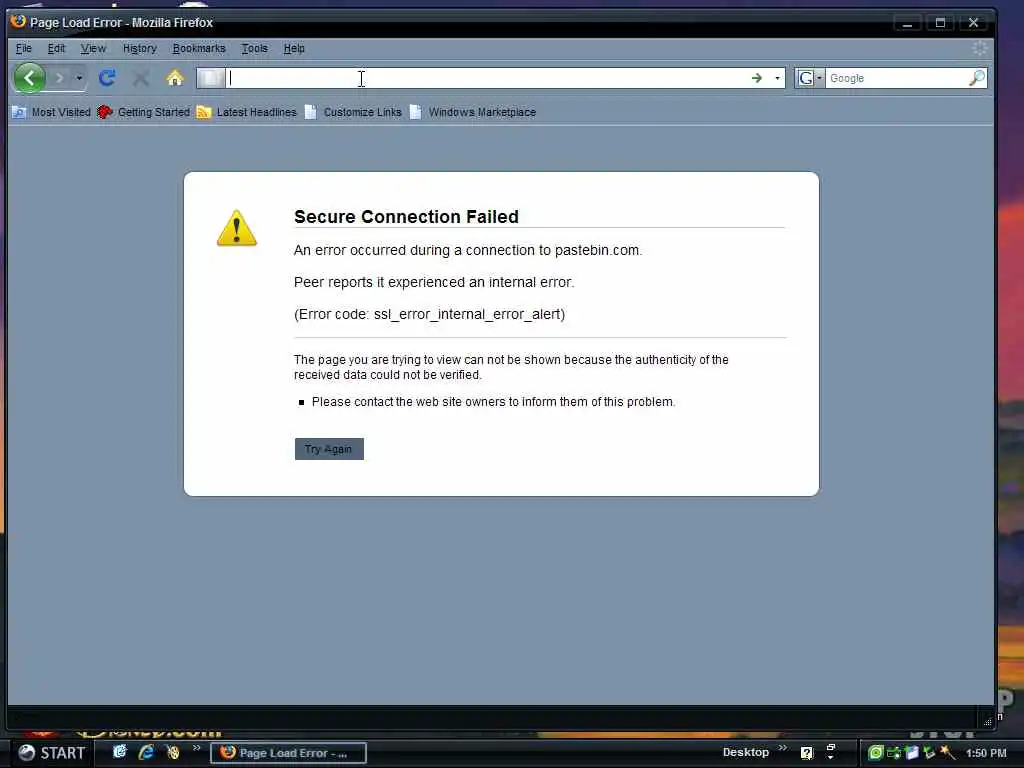This screenshot has height=768, width=1024.
Task: Click the Desktop toolbar label
Action: point(746,752)
